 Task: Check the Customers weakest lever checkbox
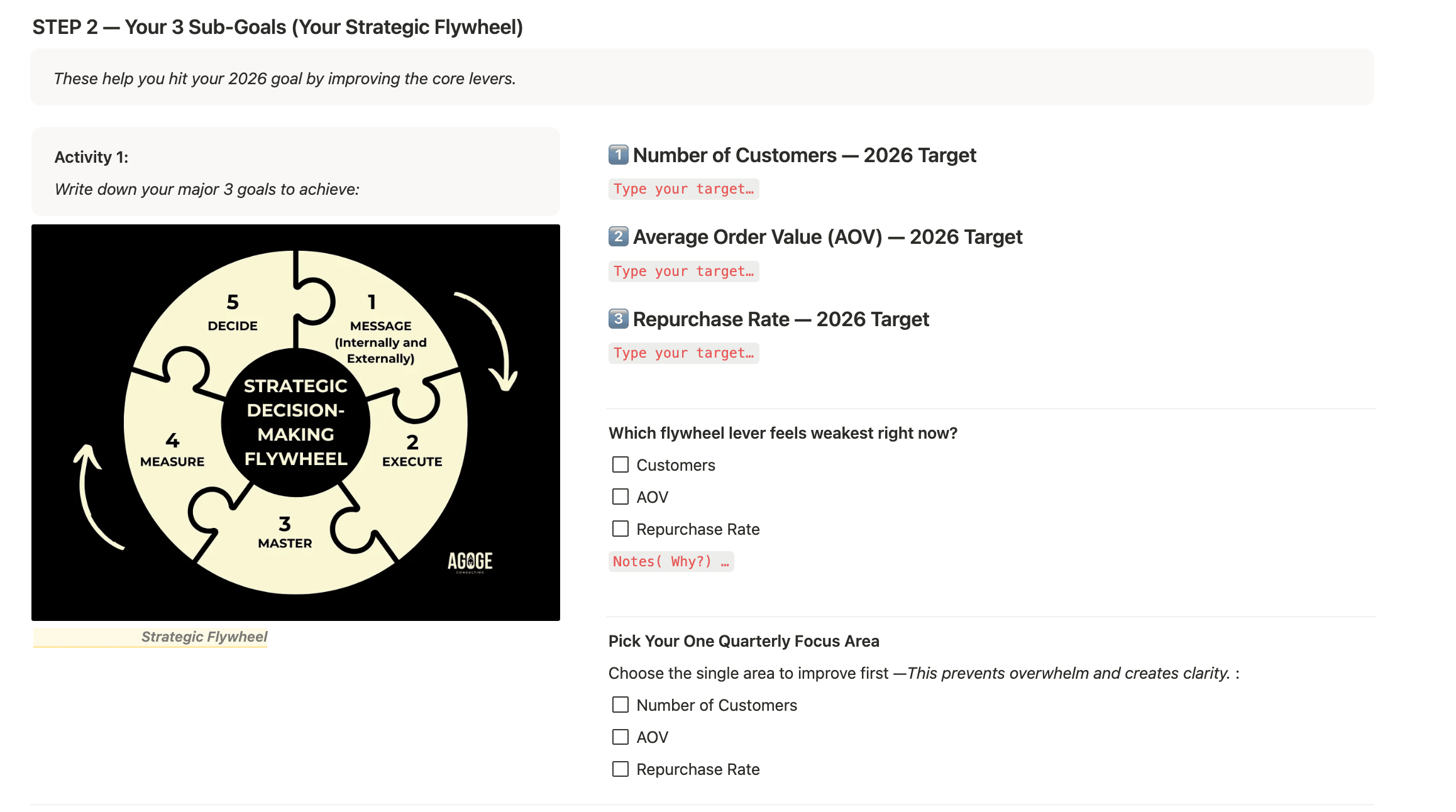coord(620,464)
